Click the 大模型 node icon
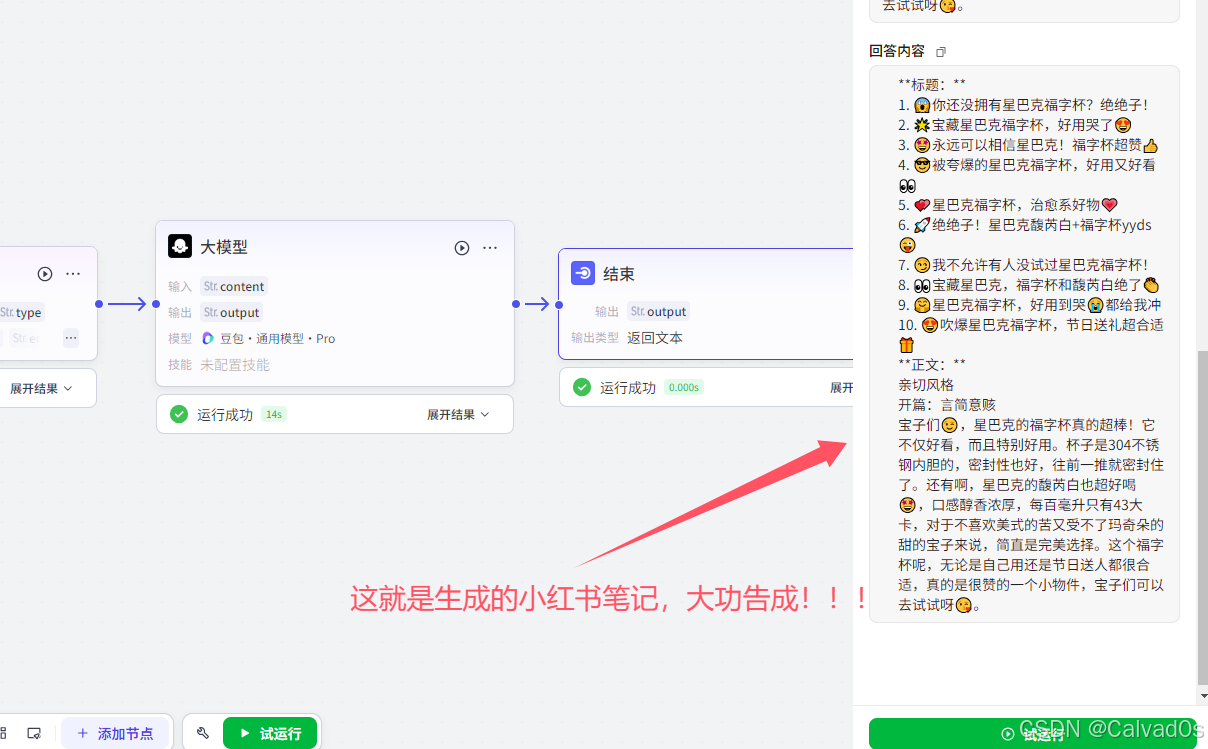Image resolution: width=1208 pixels, height=749 pixels. (180, 246)
